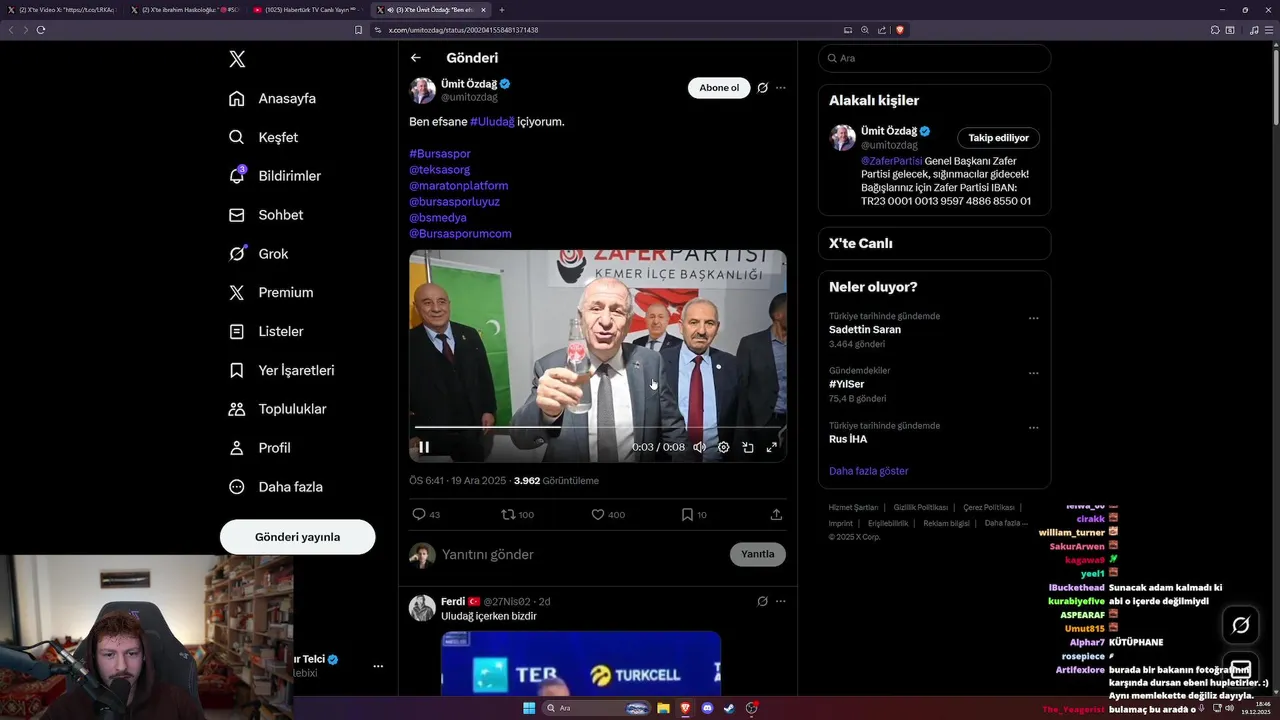The width and height of the screenshot is (1280, 720).
Task: Seek on the video progress bar
Action: [597, 427]
